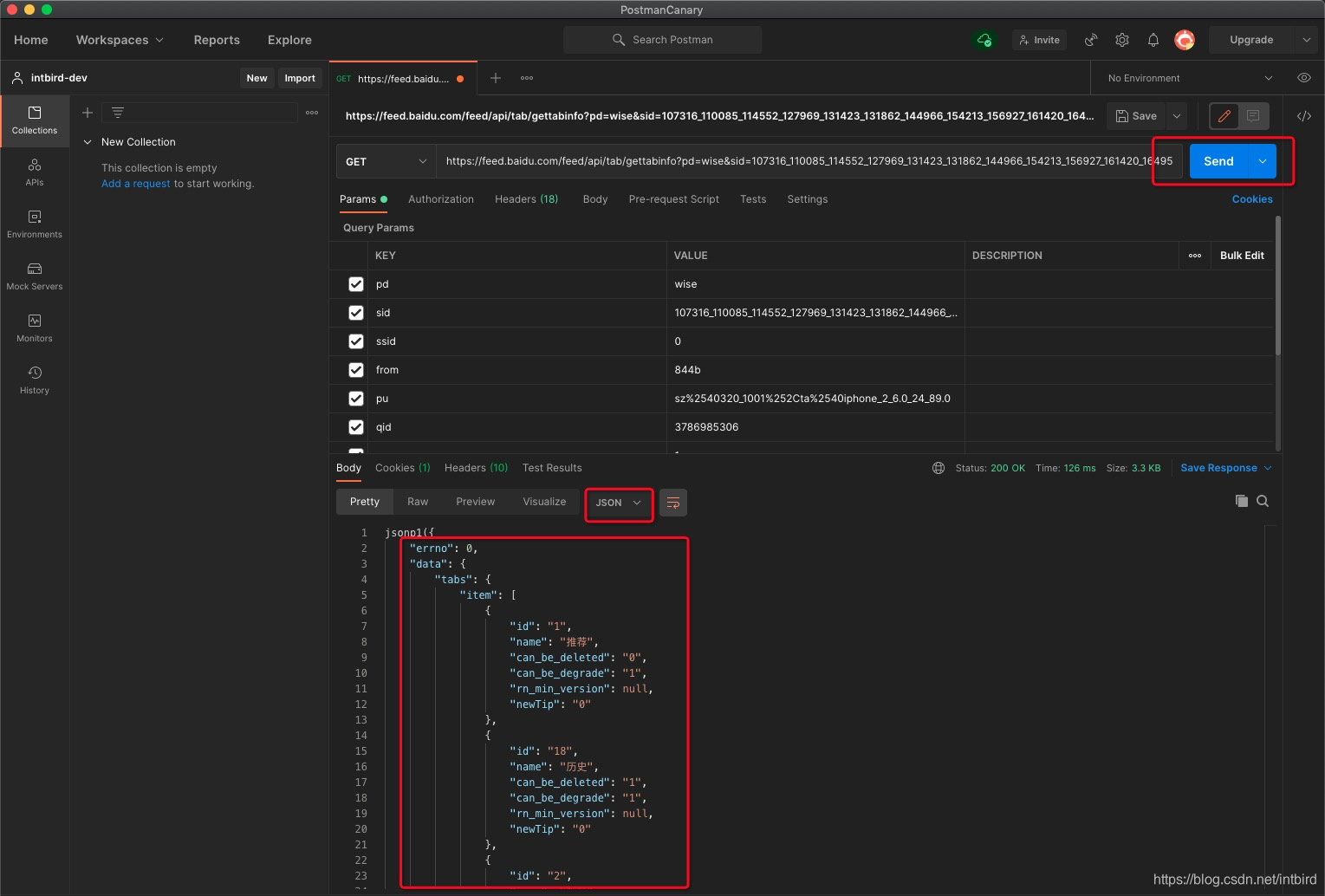Screen dimensions: 1325x896
Task: Open the notifications bell
Action: pos(1153,40)
